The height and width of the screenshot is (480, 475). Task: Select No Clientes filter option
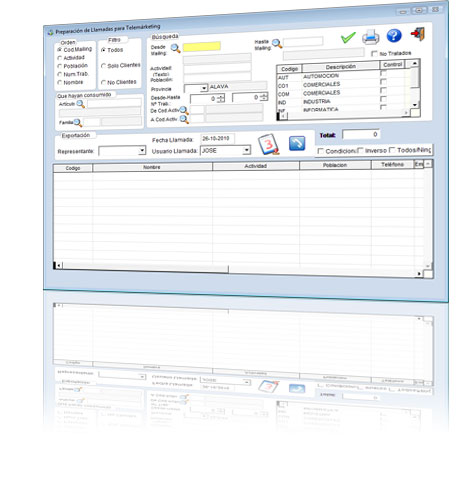tap(103, 82)
